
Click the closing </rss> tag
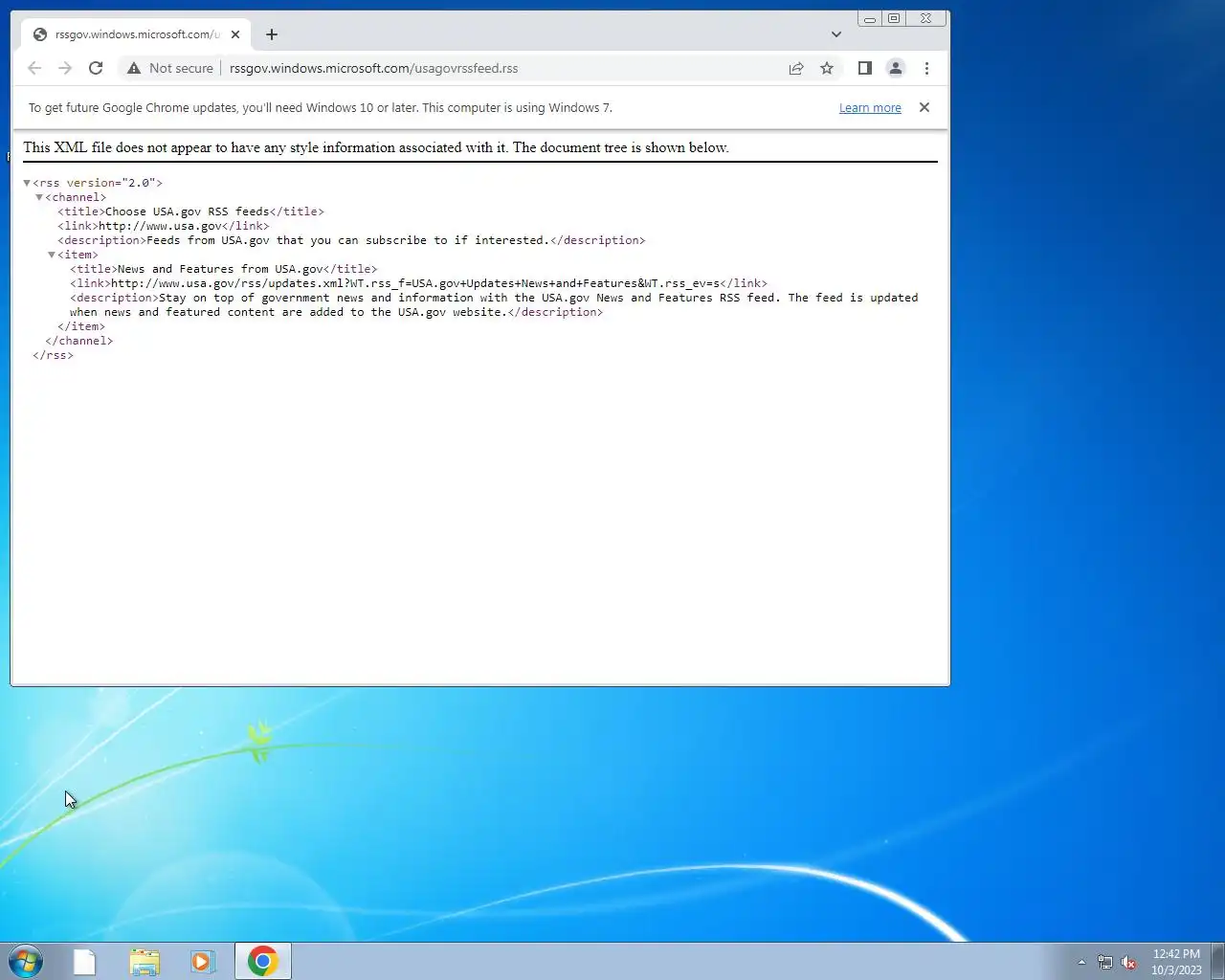coord(53,355)
